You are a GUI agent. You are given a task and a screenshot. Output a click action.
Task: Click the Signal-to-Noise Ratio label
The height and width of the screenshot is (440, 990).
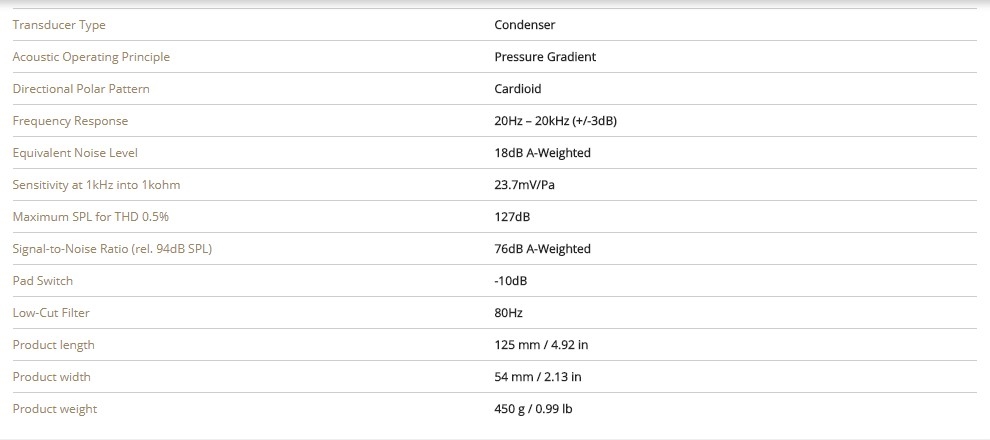112,249
